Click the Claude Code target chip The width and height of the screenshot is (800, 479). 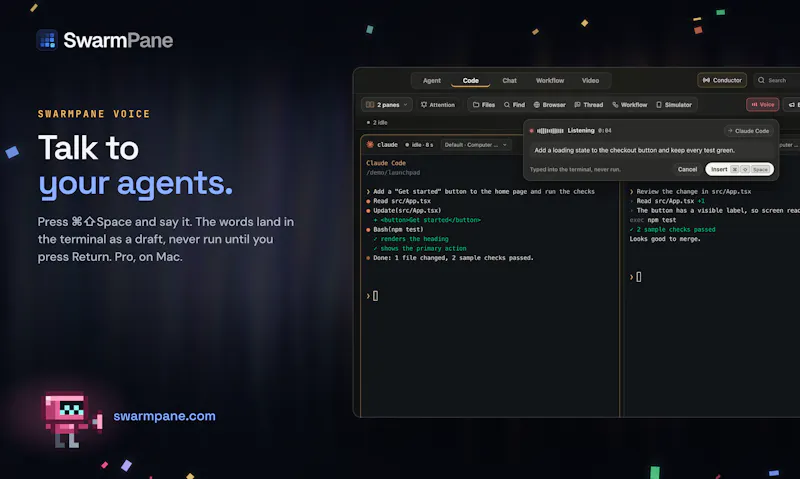pyautogui.click(x=748, y=131)
